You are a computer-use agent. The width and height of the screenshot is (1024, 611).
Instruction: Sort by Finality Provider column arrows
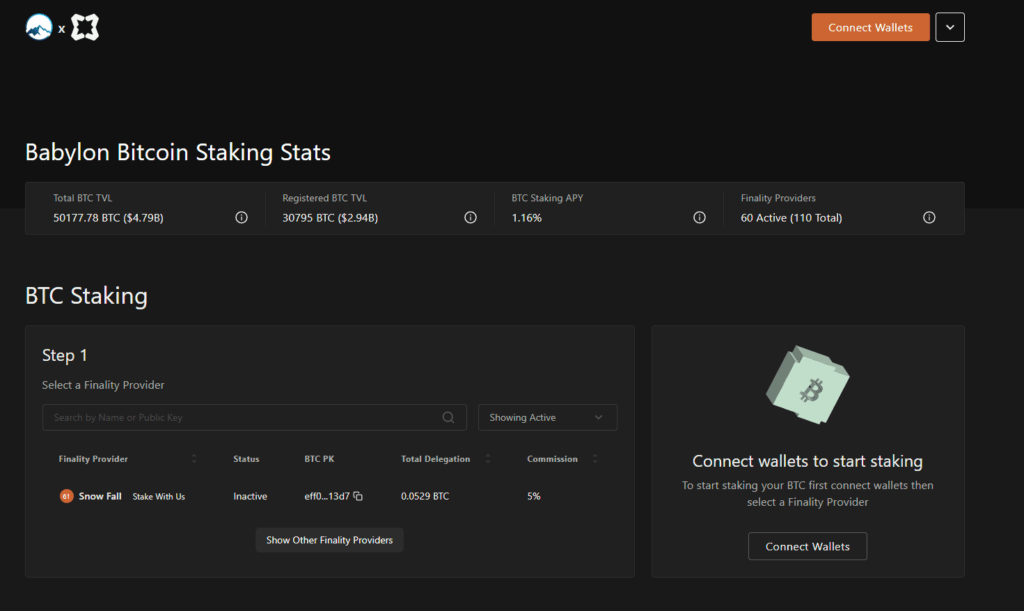(x=194, y=459)
